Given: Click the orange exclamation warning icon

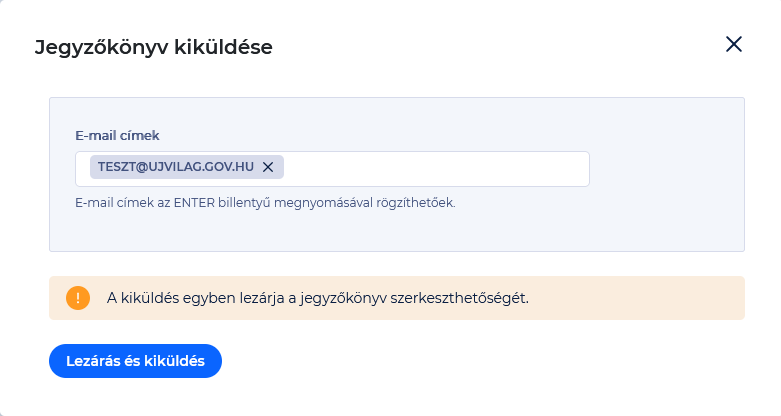Looking at the screenshot, I should [x=78, y=298].
